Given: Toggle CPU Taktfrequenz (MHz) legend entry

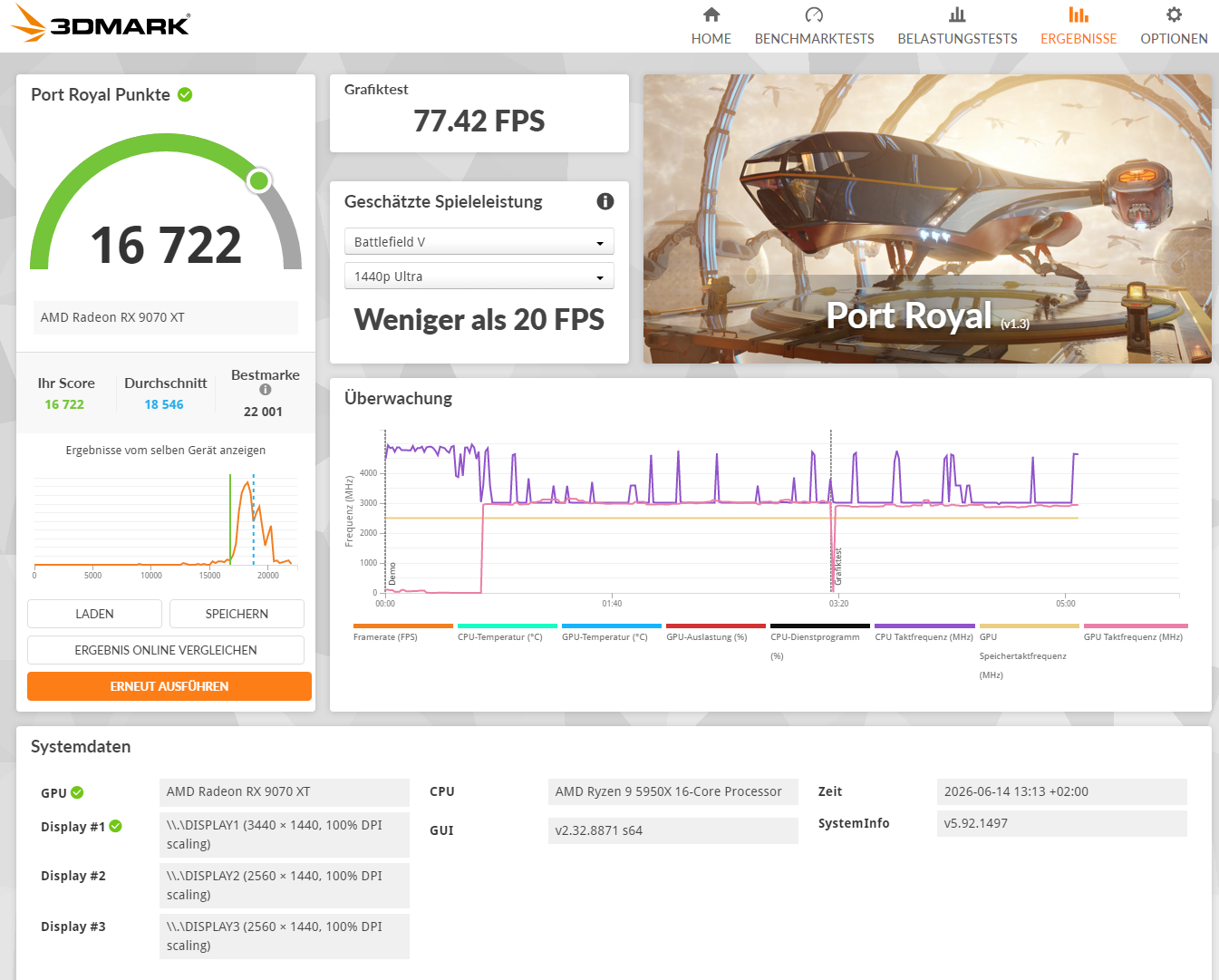Looking at the screenshot, I should [x=924, y=632].
